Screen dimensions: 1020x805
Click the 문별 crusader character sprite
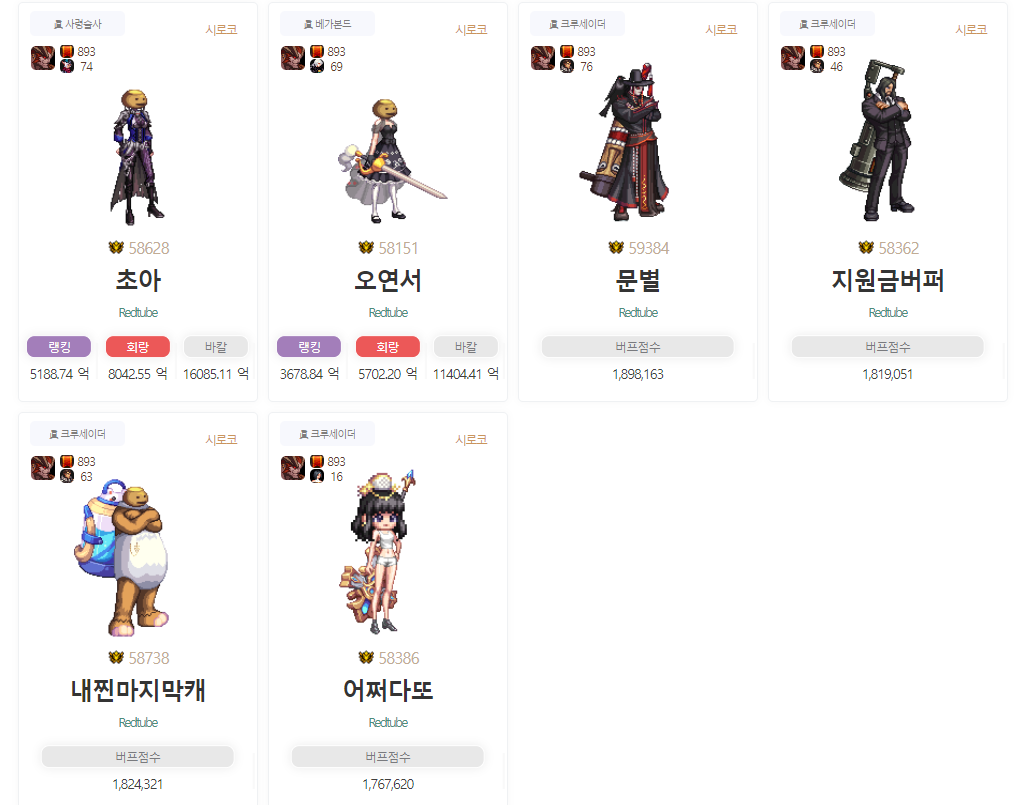tap(626, 142)
